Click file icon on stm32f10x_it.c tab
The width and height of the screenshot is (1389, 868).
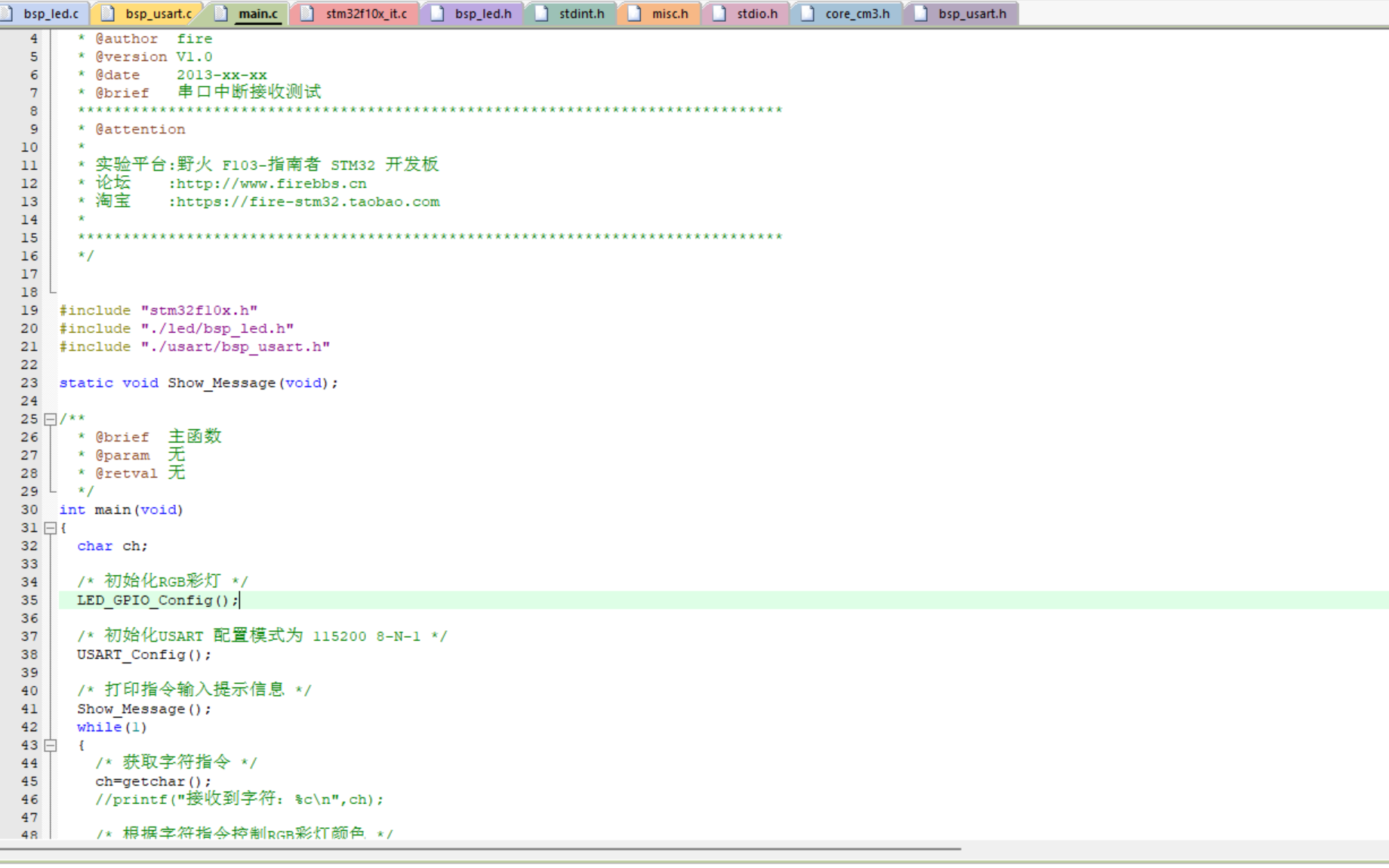tap(307, 14)
